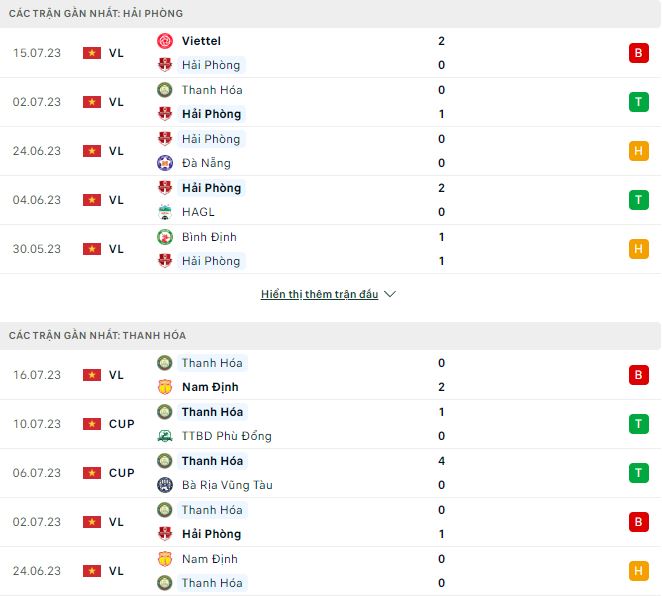This screenshot has width=662, height=596.
Task: Click the TTBD Phù Đổng team logo
Action: 165,436
